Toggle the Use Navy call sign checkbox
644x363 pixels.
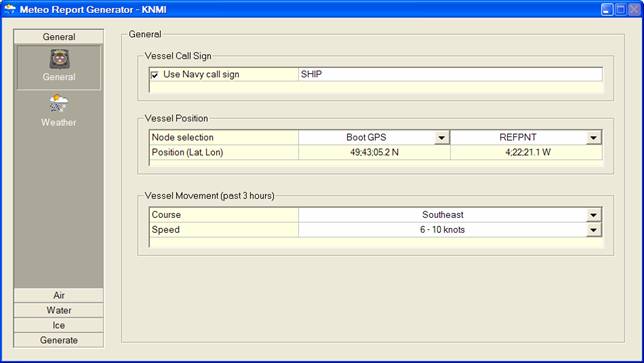point(155,75)
